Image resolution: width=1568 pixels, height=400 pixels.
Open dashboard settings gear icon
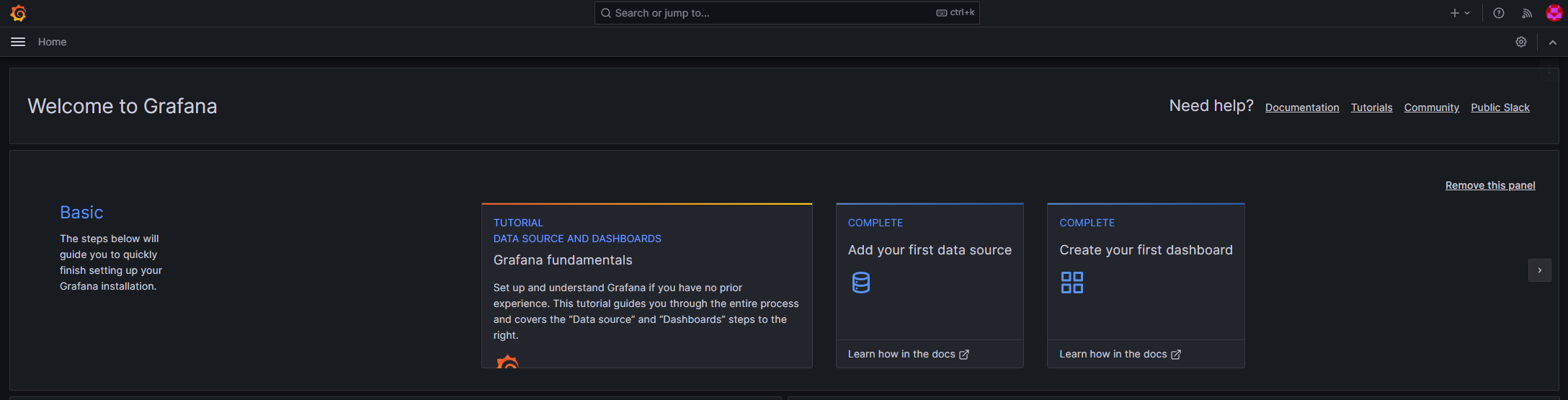pos(1521,42)
